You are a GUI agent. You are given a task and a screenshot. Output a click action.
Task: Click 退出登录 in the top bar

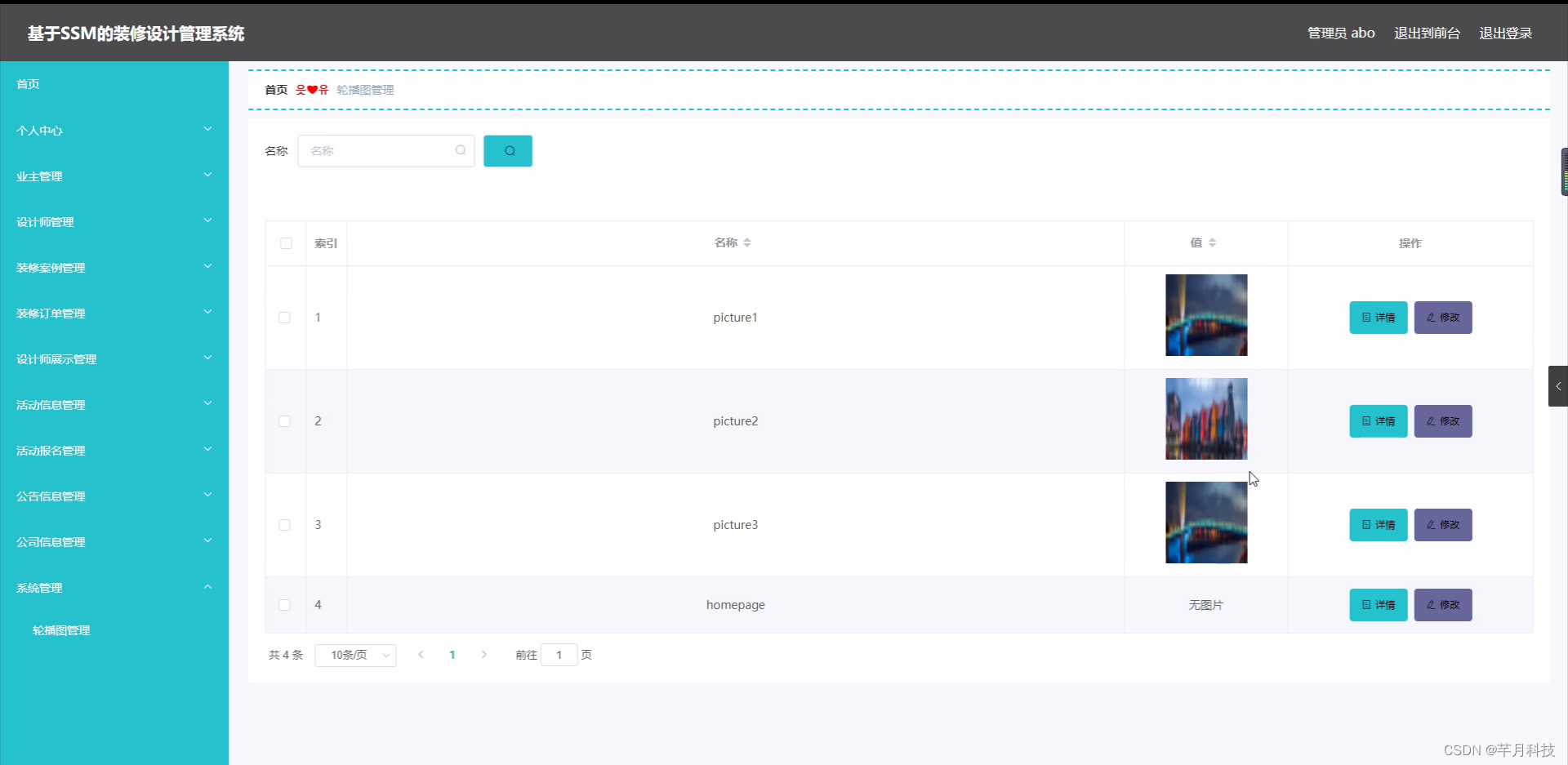[x=1506, y=33]
